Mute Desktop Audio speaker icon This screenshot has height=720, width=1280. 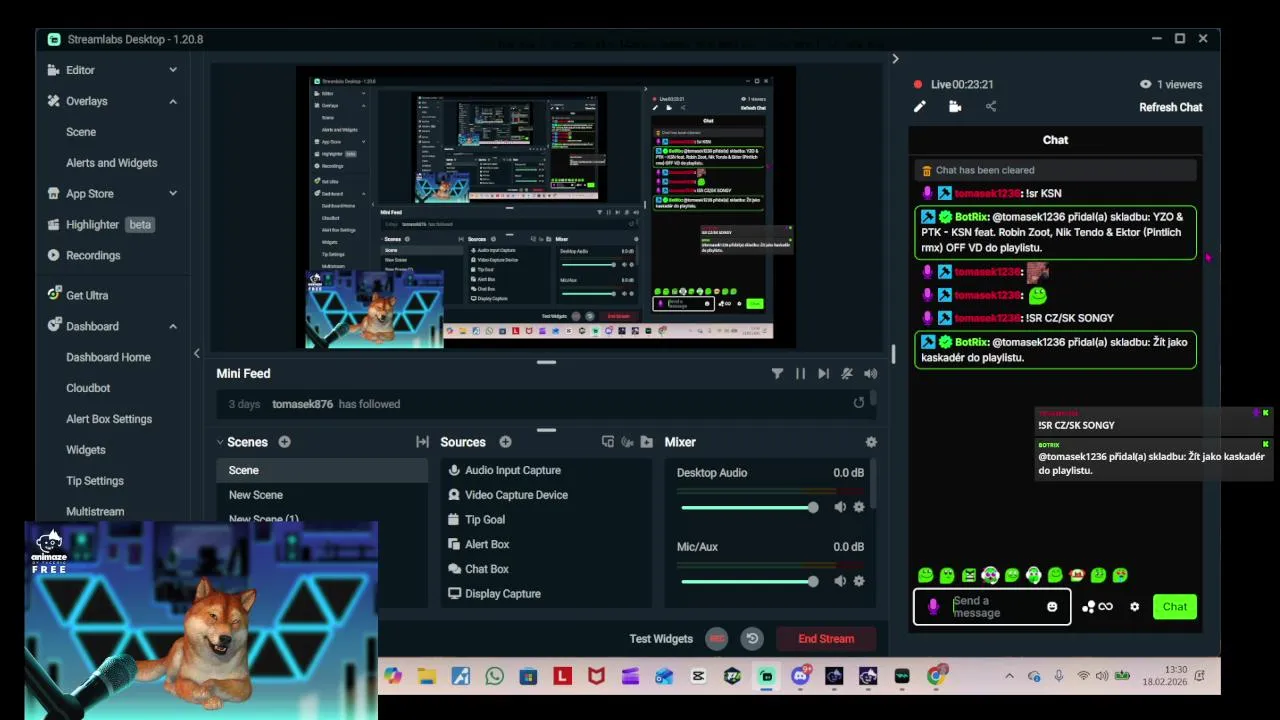pos(840,507)
